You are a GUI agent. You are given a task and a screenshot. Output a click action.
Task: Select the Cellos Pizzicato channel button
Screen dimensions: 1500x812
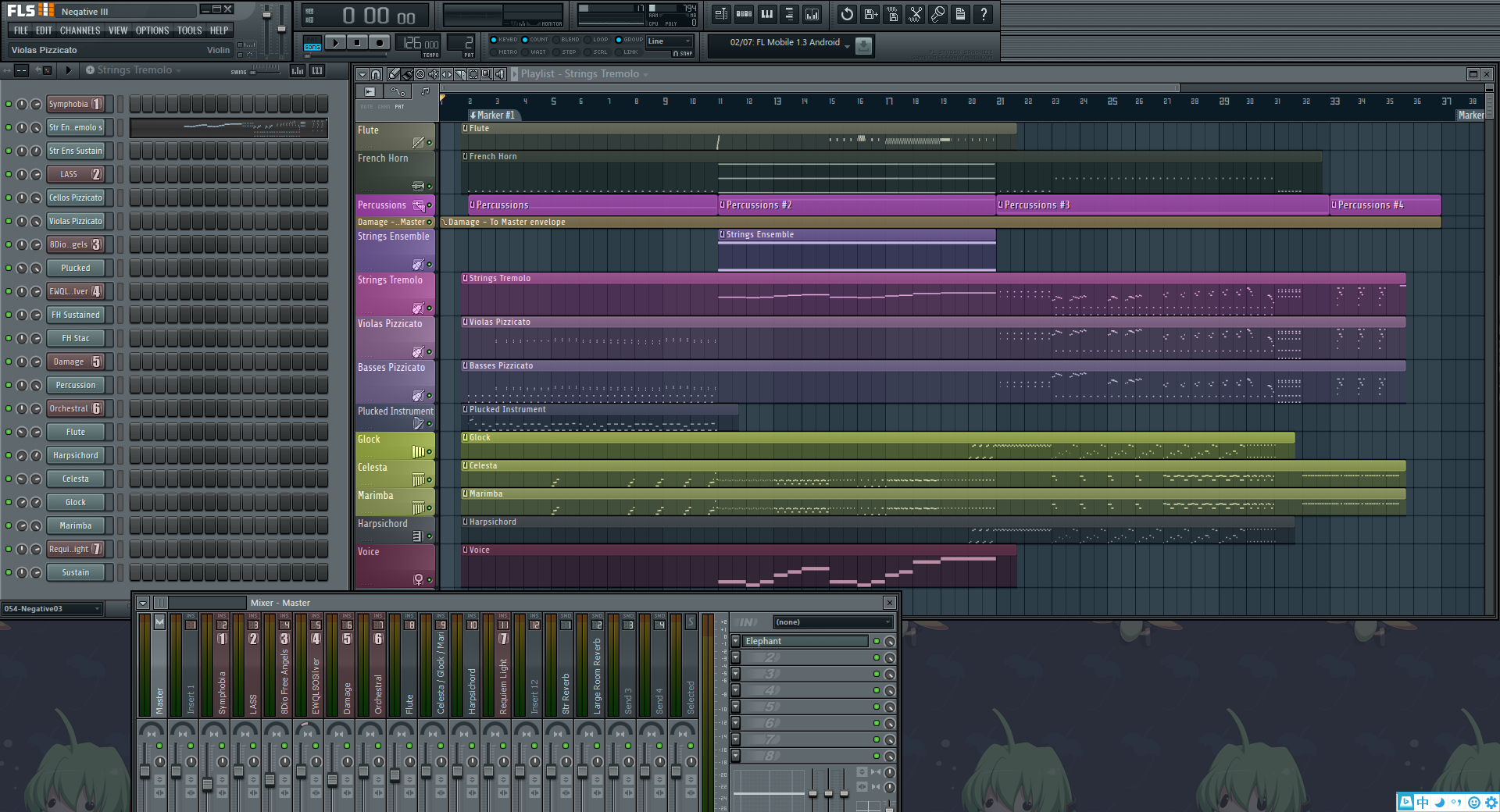click(x=76, y=198)
